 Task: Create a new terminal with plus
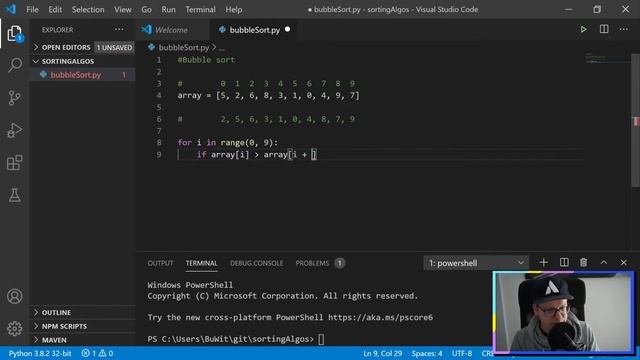[x=543, y=262]
